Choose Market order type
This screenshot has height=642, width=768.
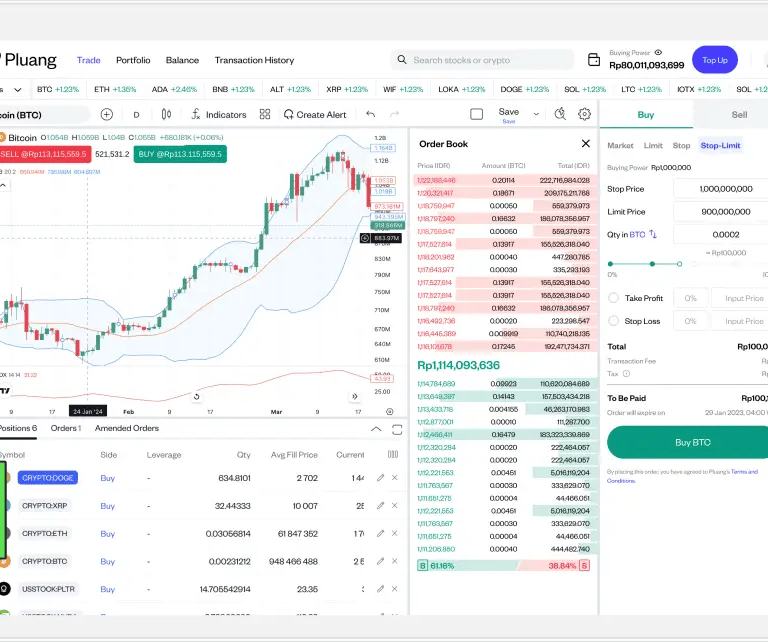620,145
